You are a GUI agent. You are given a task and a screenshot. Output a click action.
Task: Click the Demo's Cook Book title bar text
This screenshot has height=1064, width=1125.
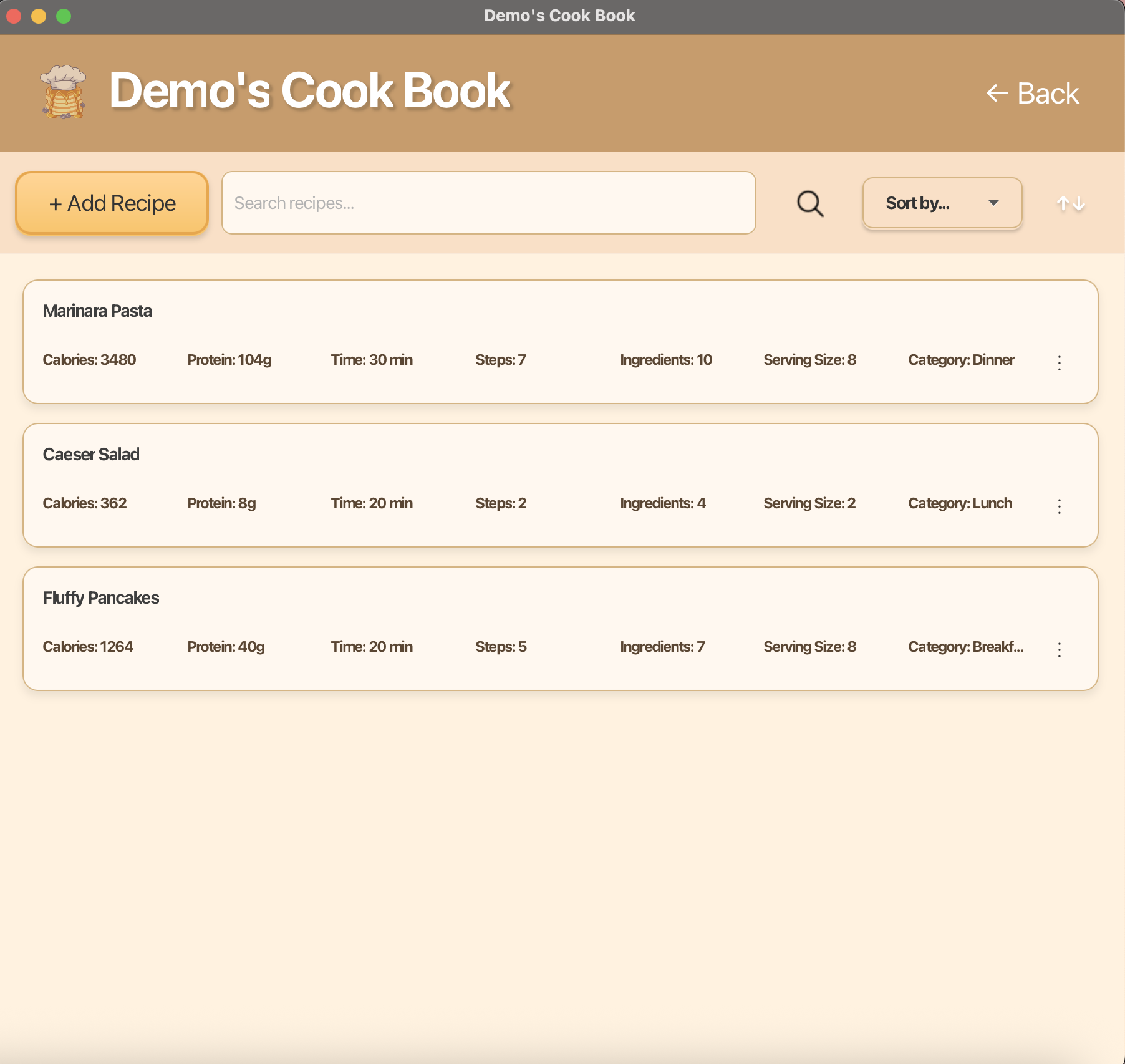(559, 16)
